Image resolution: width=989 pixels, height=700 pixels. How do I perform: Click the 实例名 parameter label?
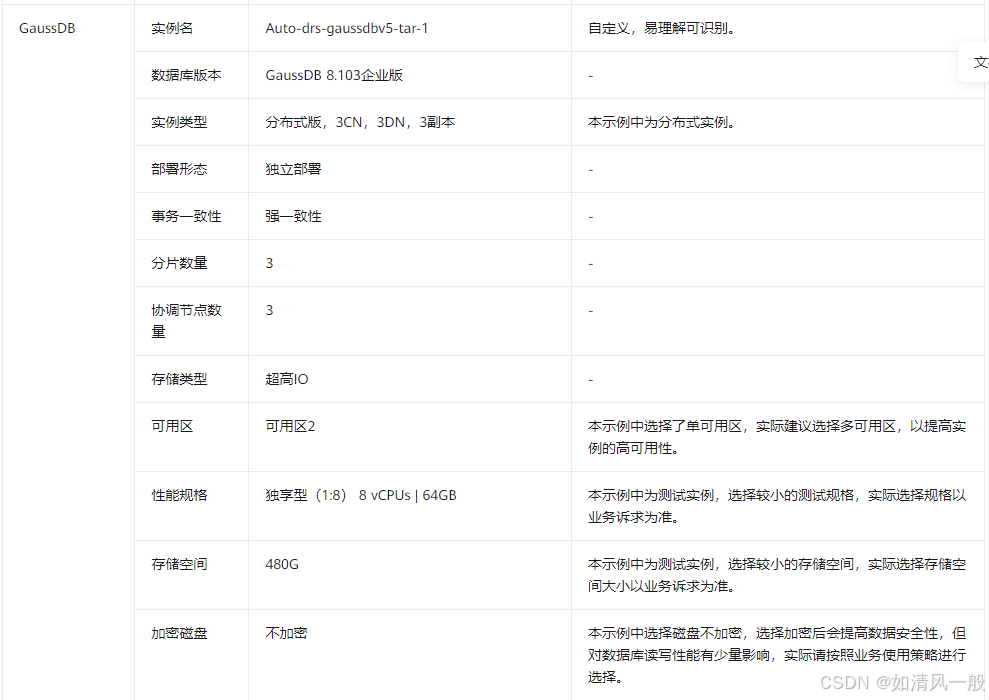pyautogui.click(x=172, y=28)
